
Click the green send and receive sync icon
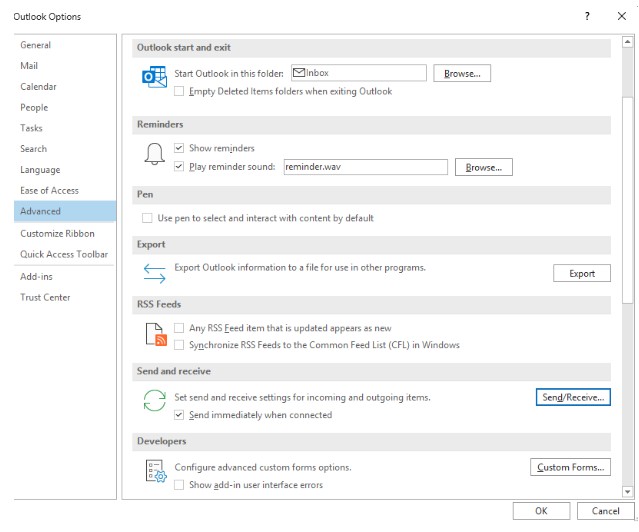coord(154,400)
